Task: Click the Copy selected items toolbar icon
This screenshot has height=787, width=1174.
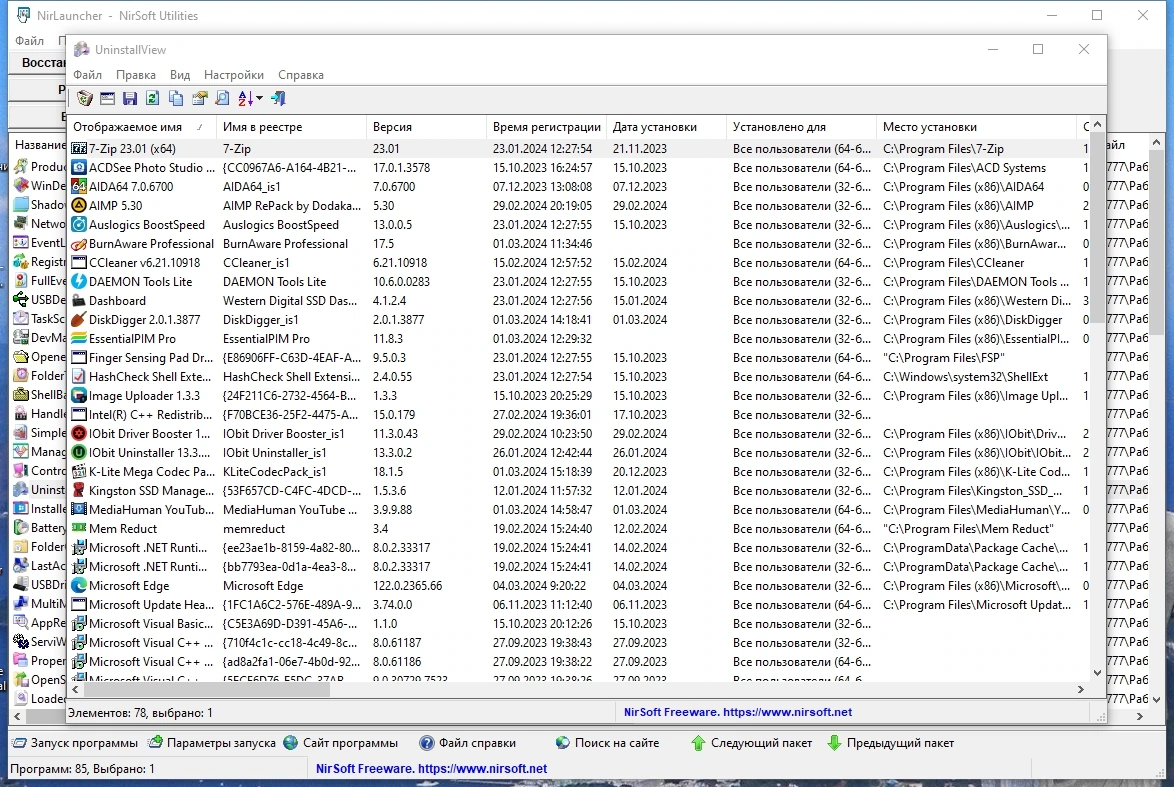Action: tap(176, 98)
